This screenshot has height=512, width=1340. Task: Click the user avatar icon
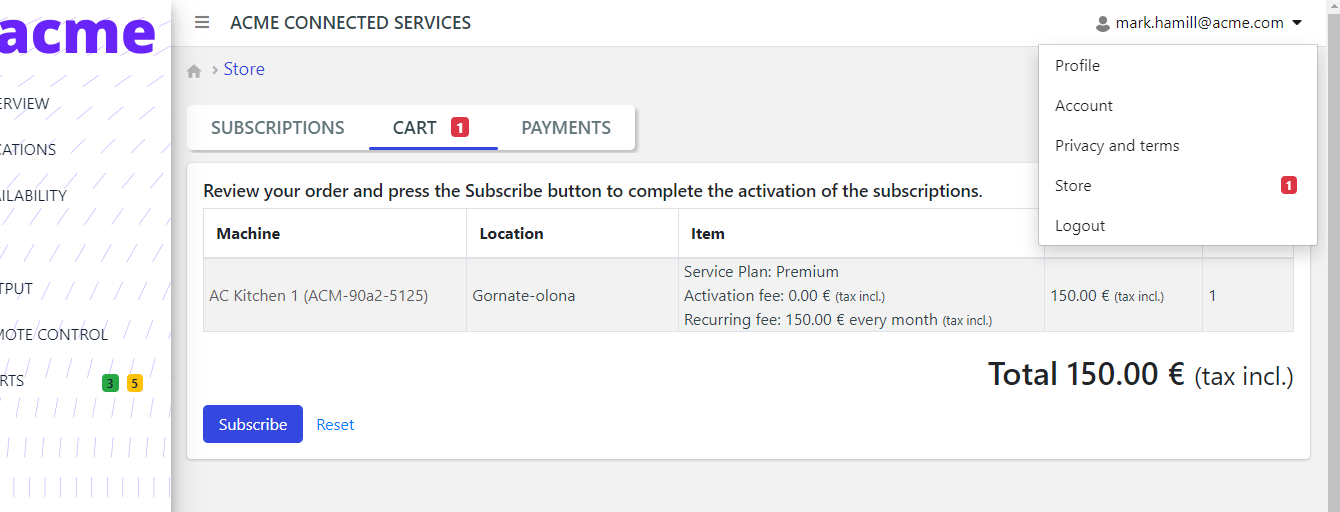pyautogui.click(x=1103, y=23)
